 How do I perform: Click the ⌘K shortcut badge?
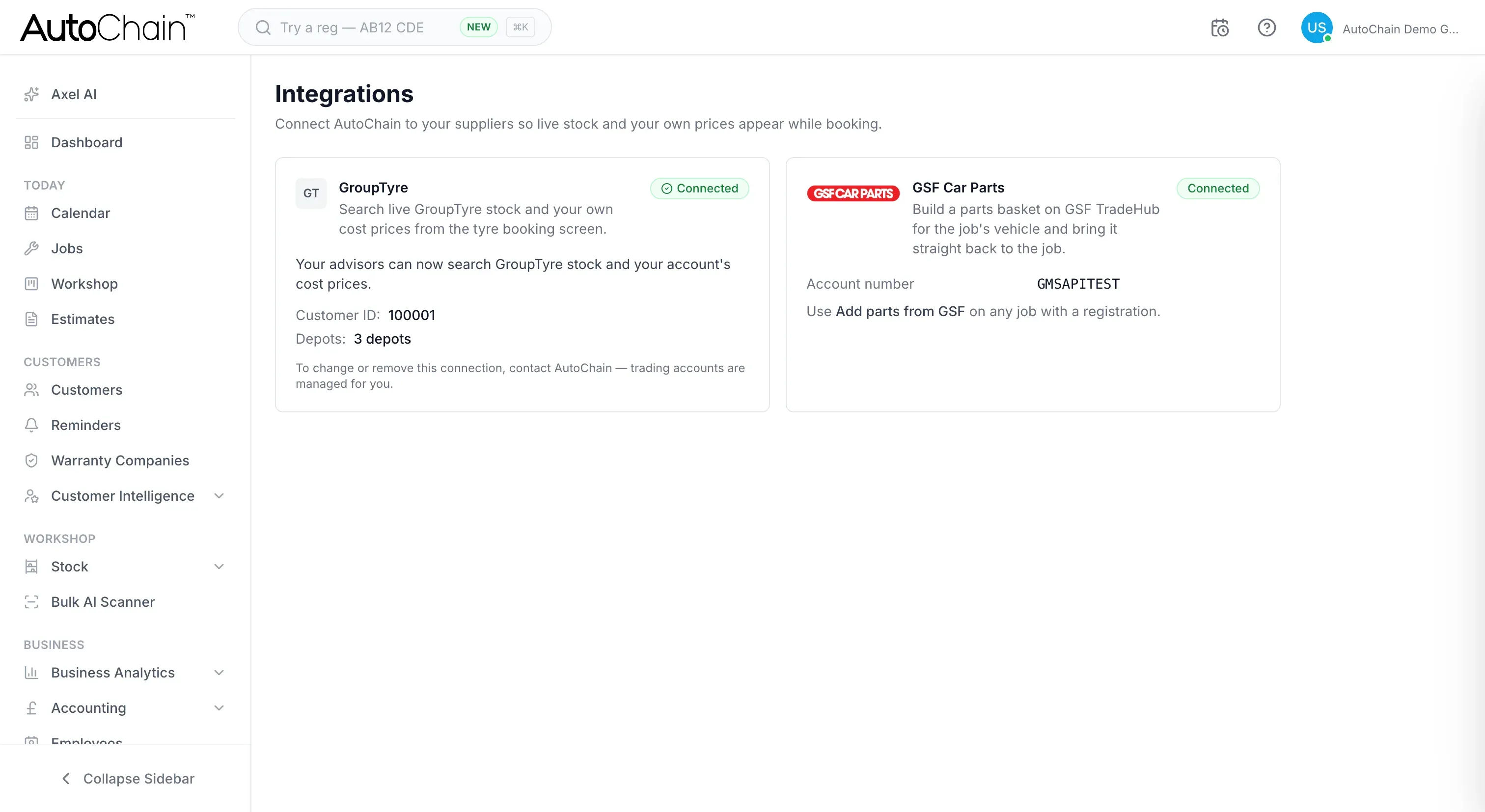coord(521,27)
